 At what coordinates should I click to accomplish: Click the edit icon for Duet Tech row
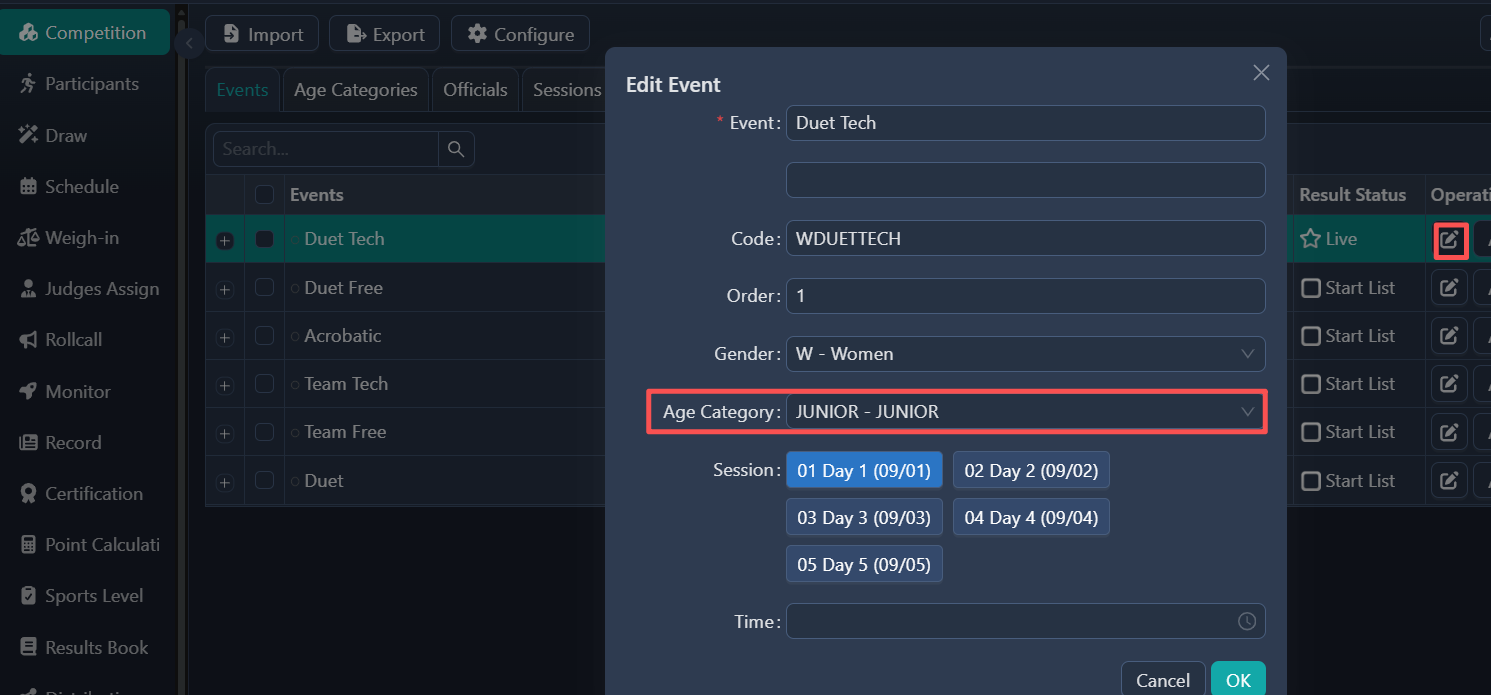point(1449,240)
